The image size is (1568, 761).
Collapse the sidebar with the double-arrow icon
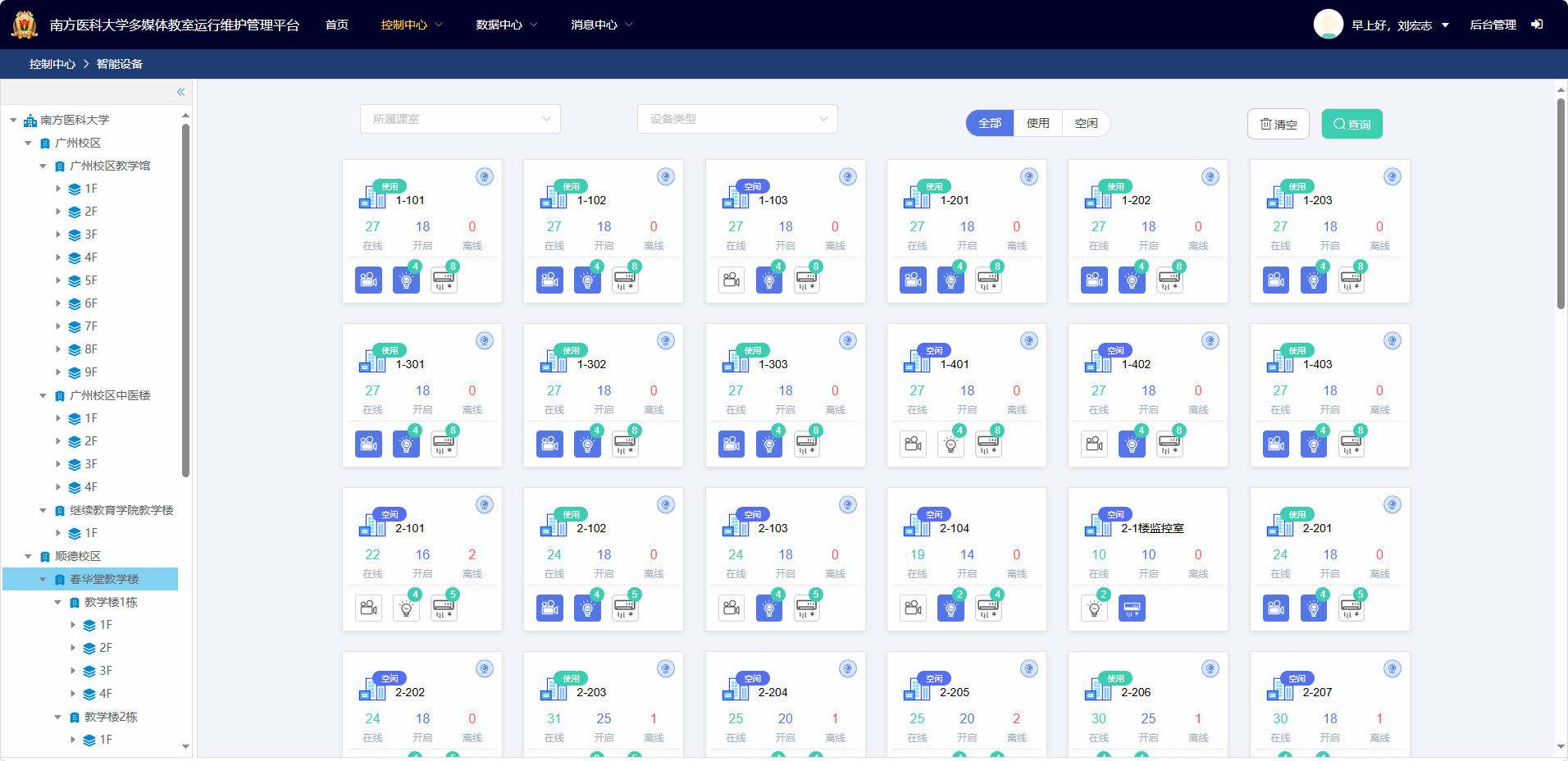tap(180, 92)
